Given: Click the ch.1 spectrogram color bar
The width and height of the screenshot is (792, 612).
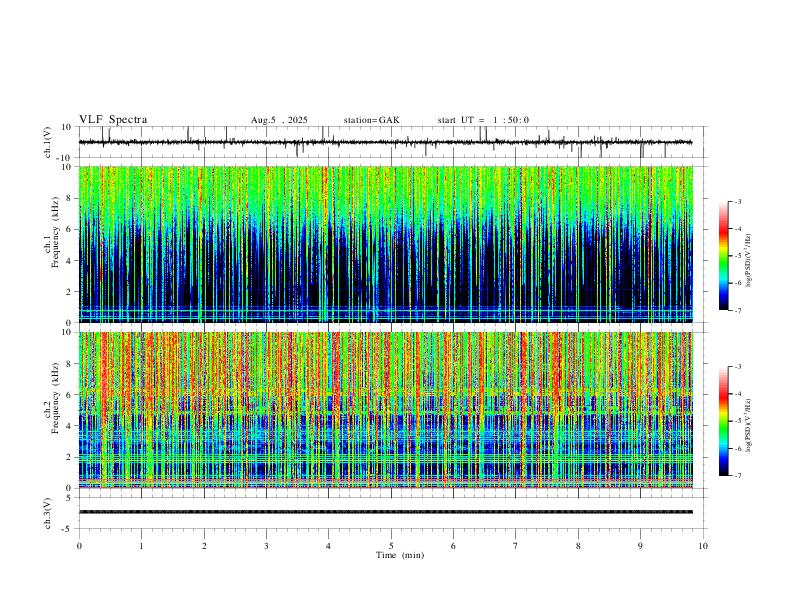Looking at the screenshot, I should [723, 256].
